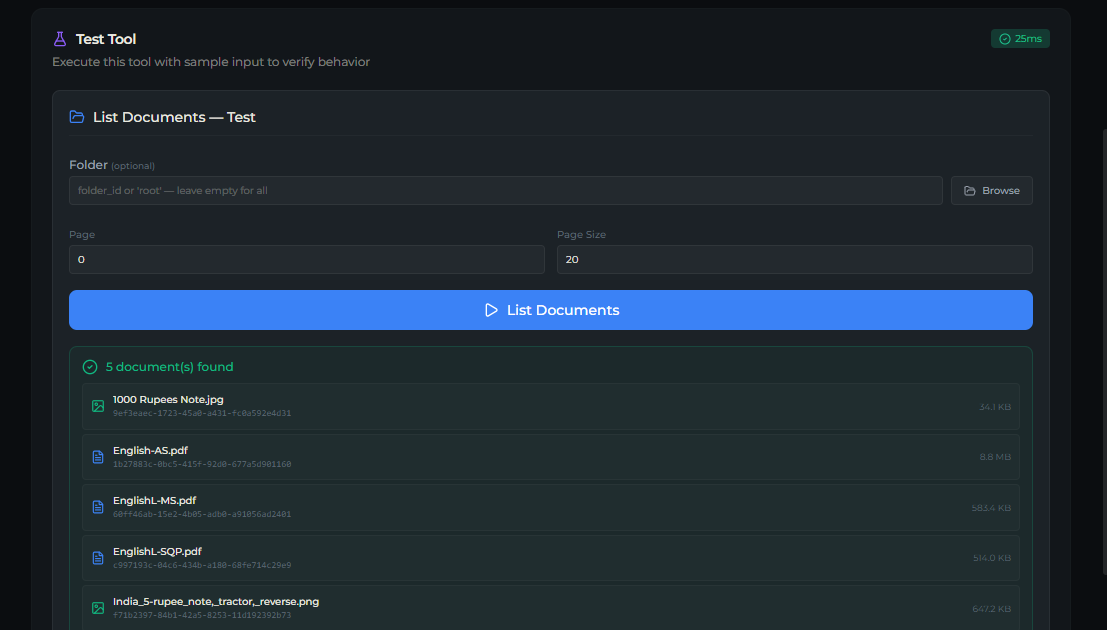Screen dimensions: 1107x630
Task: Click the document ID starting with c997193c
Action: tap(202, 565)
